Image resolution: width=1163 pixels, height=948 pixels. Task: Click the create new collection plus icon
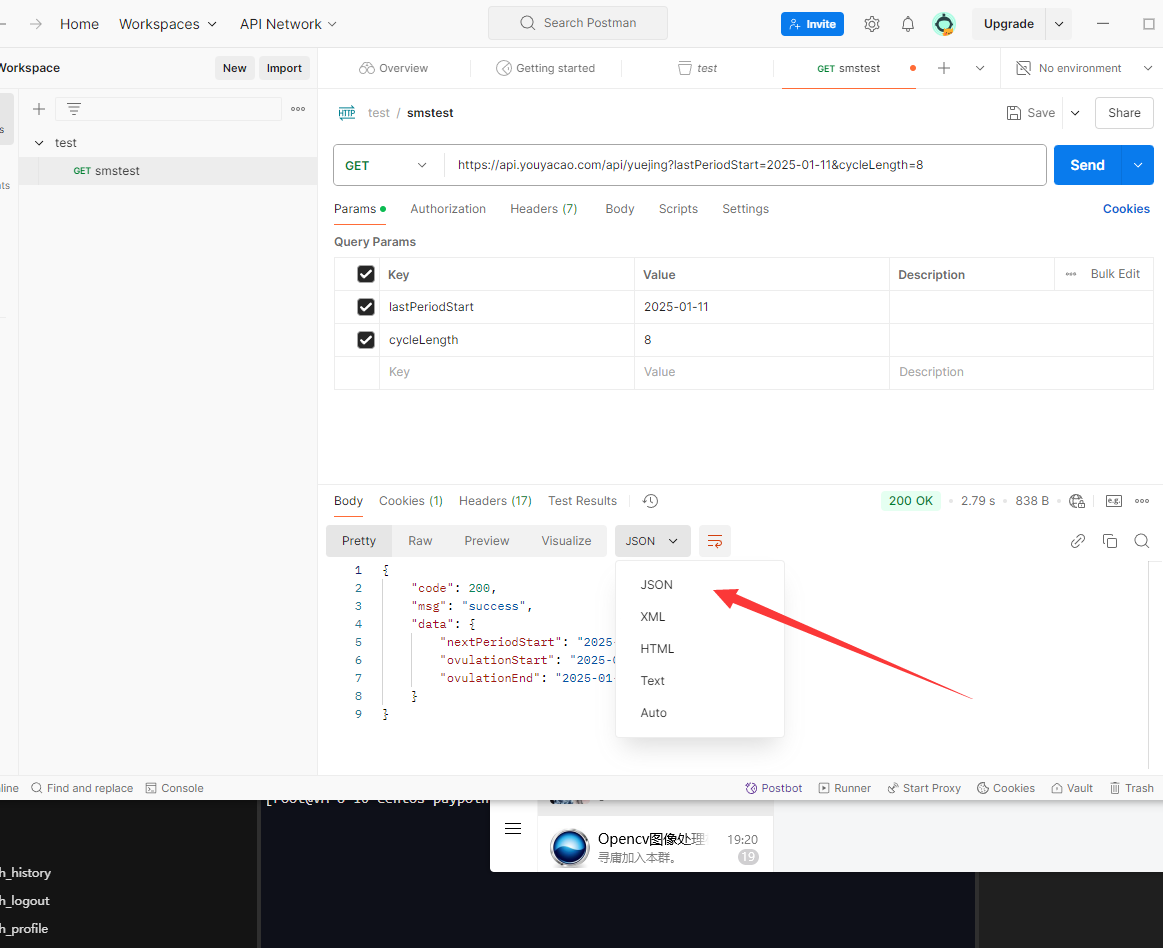coord(39,109)
